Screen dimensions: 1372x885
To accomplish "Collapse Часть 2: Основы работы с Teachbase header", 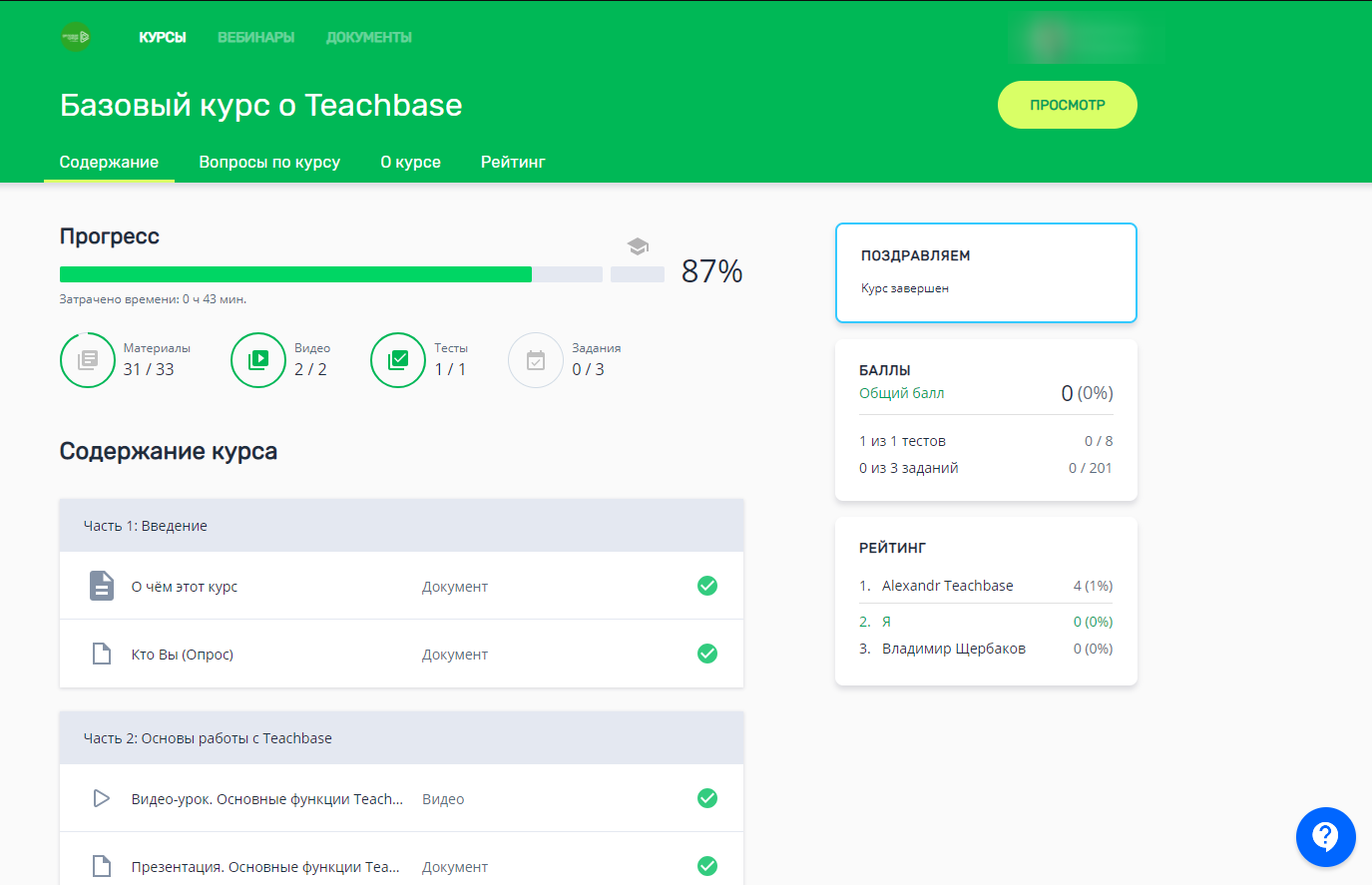I will (x=401, y=738).
